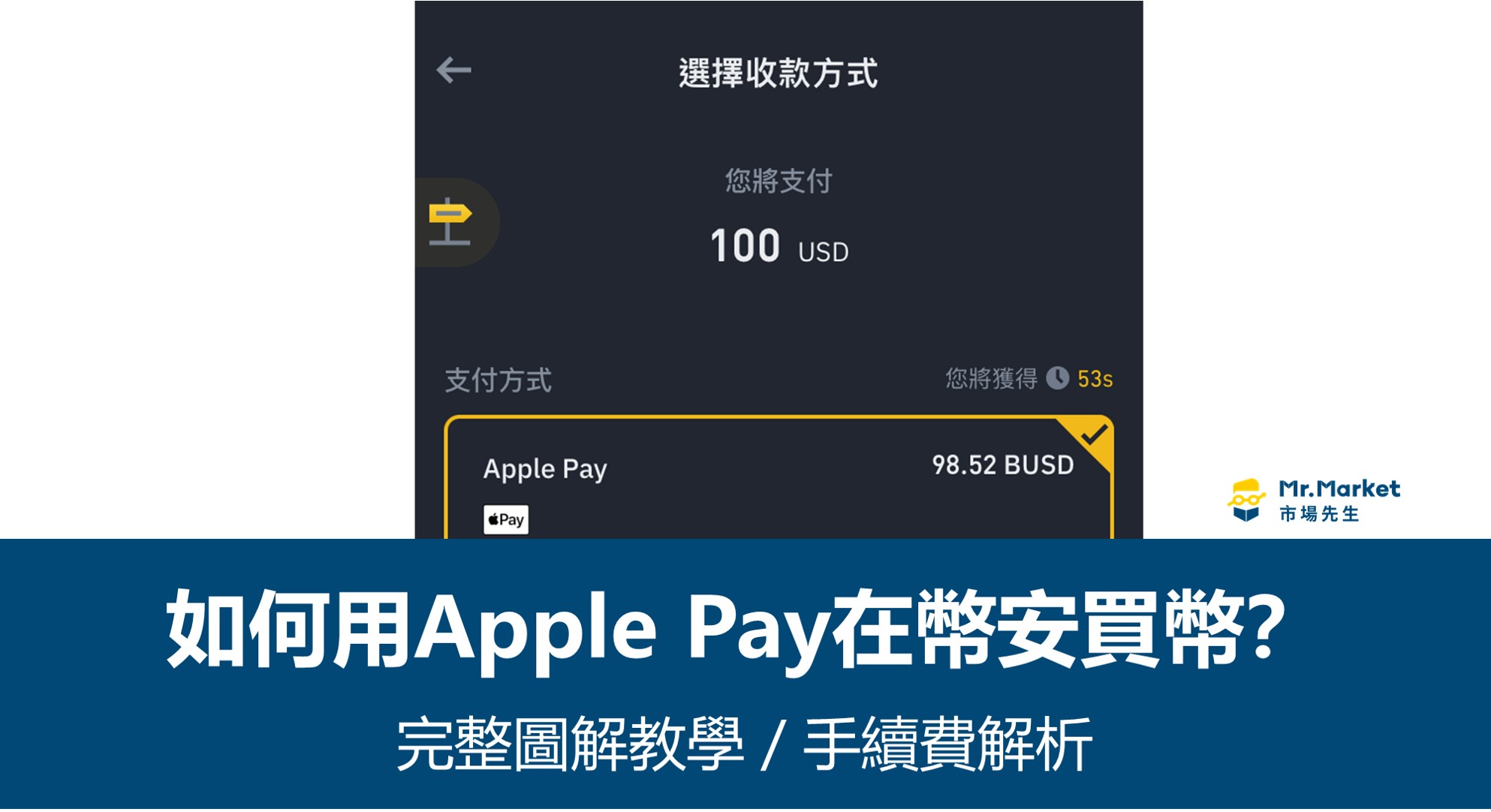The height and width of the screenshot is (812, 1491).
Task: Click the 市場先生 text under logo
Action: [1319, 514]
